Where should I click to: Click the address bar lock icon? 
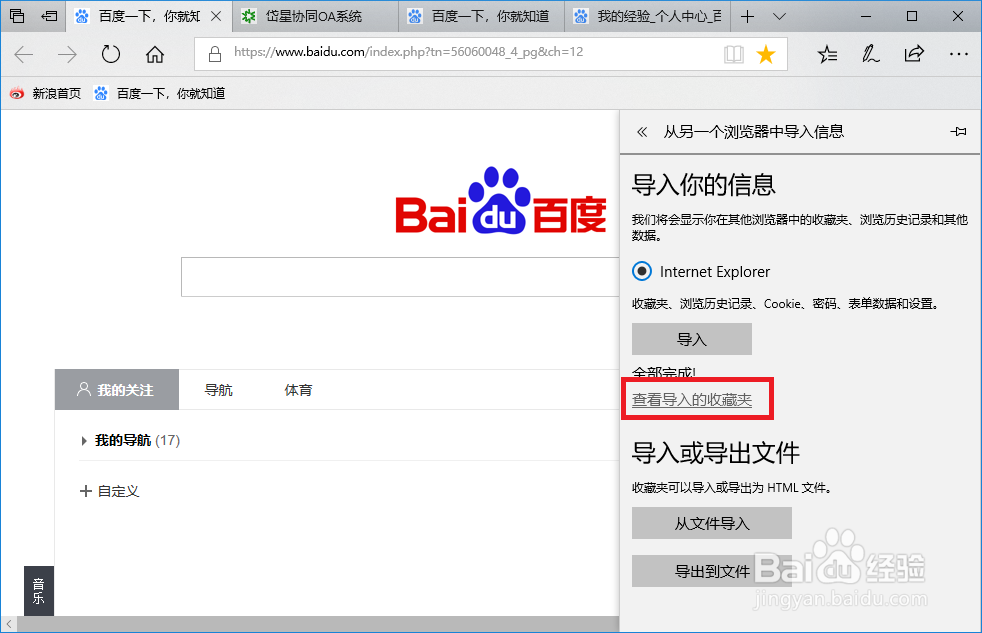click(215, 54)
